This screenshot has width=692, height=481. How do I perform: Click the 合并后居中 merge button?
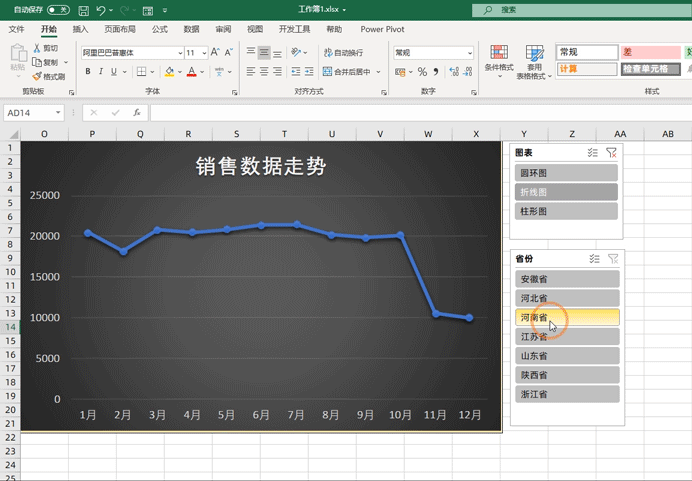click(347, 71)
